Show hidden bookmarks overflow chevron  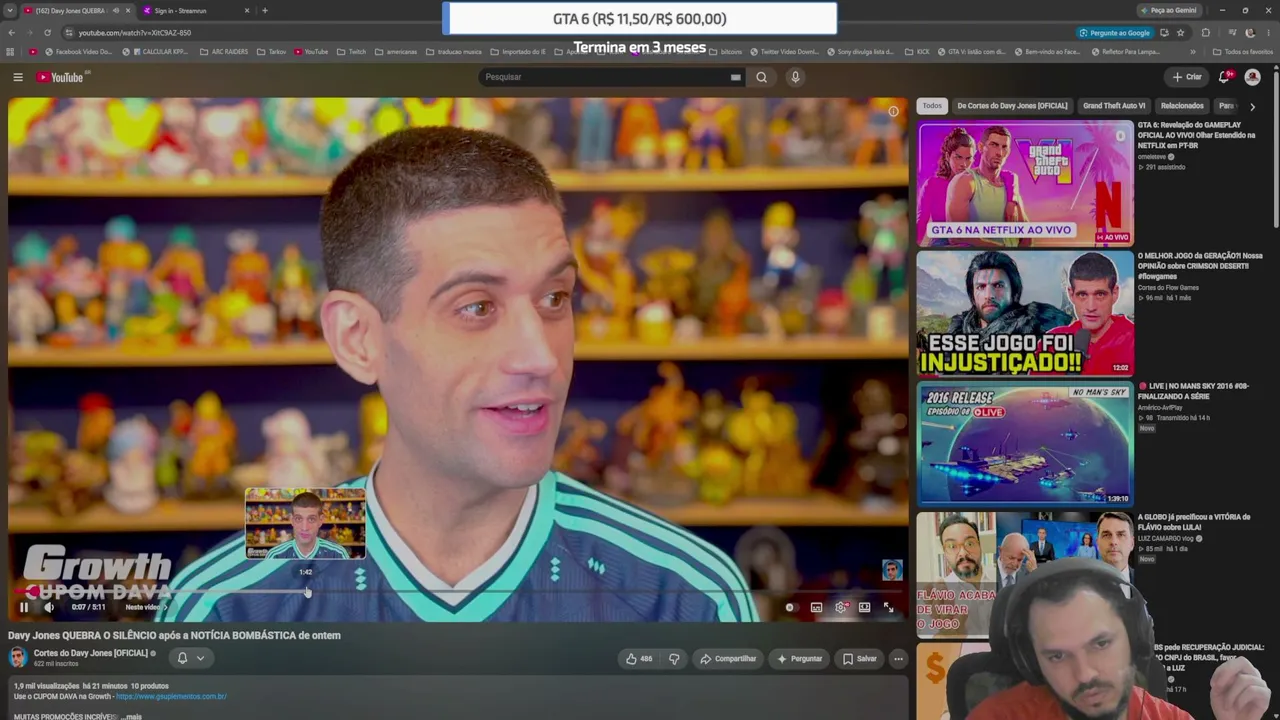tap(1192, 52)
